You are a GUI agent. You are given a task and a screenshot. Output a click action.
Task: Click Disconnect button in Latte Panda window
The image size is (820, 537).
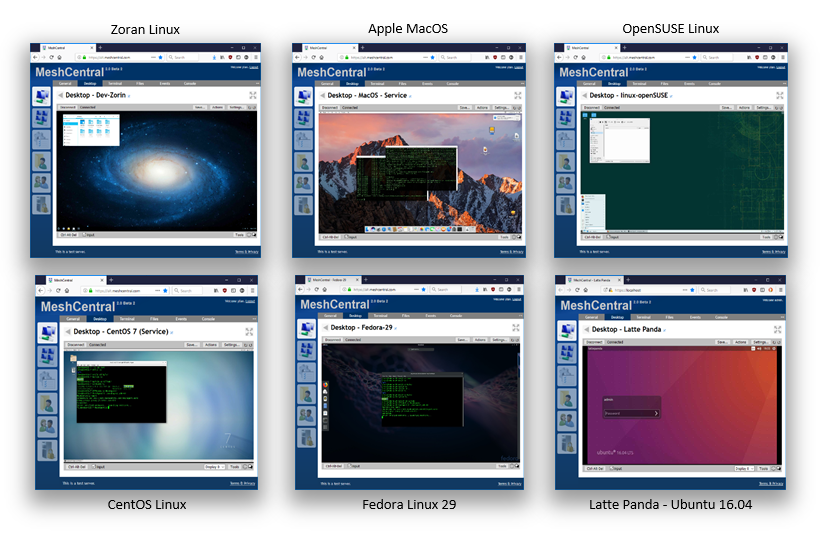pos(594,342)
